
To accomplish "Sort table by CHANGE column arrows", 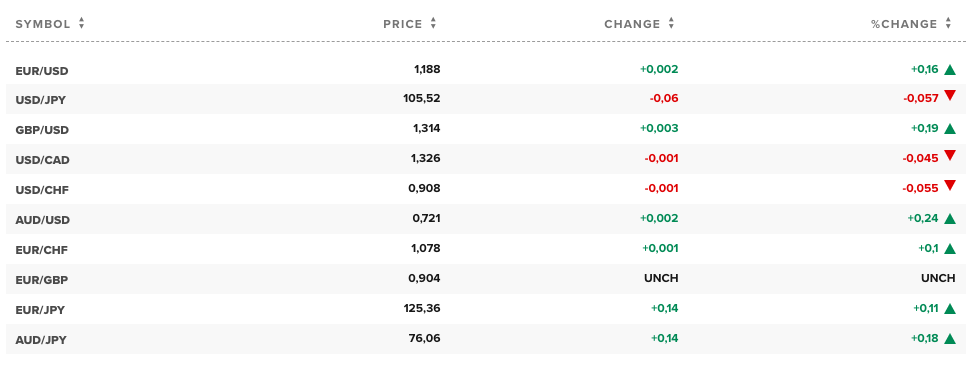I will (671, 24).
